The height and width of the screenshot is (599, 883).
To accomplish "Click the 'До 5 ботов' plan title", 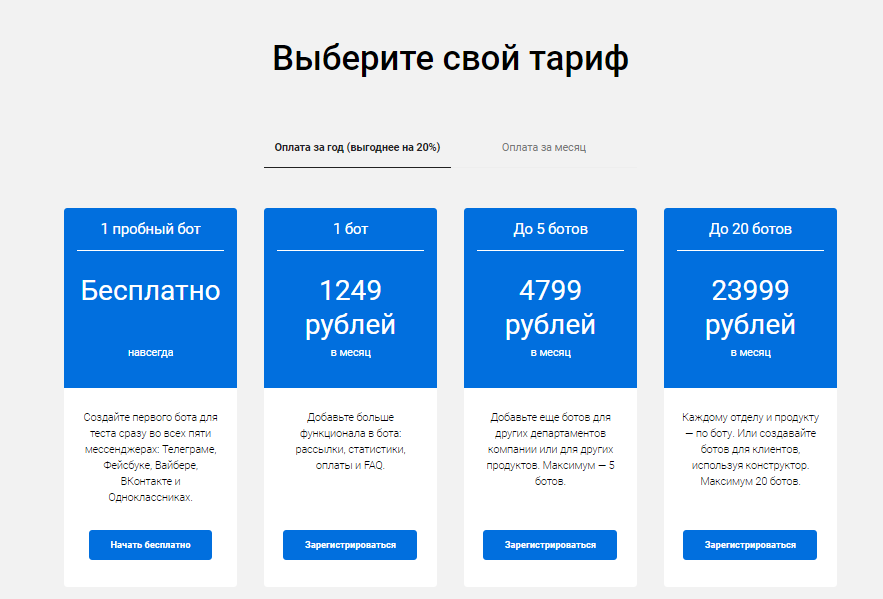I will click(550, 229).
